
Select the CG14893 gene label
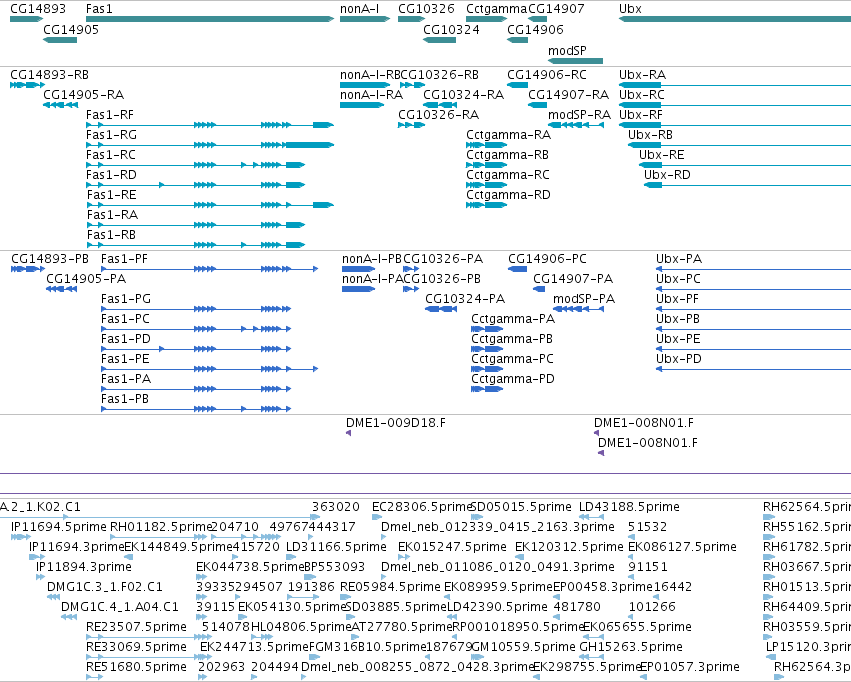(38, 9)
